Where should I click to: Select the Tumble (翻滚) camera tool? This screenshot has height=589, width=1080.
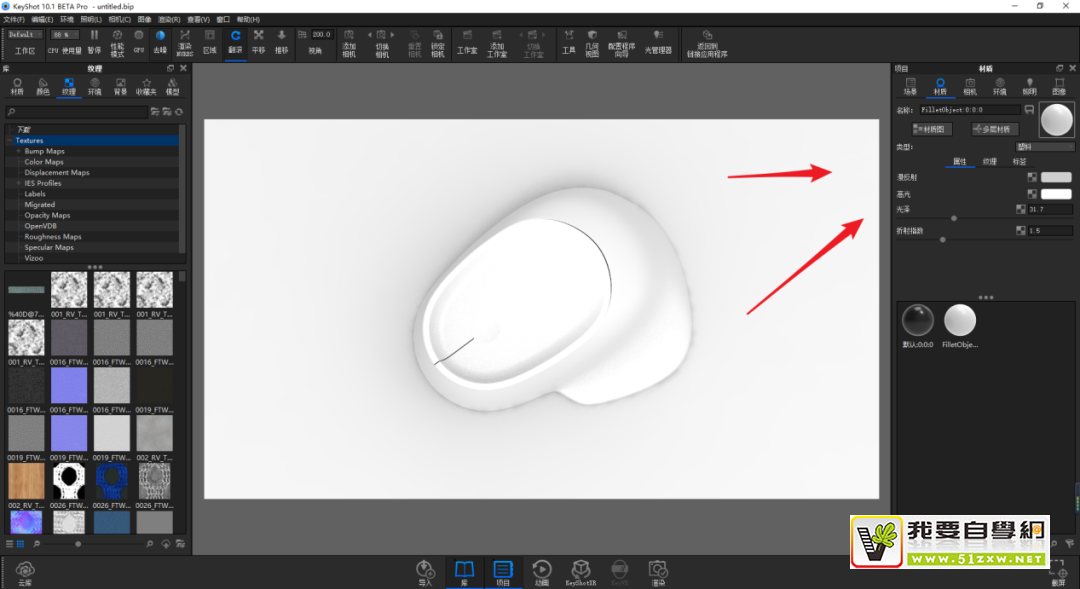click(x=235, y=40)
